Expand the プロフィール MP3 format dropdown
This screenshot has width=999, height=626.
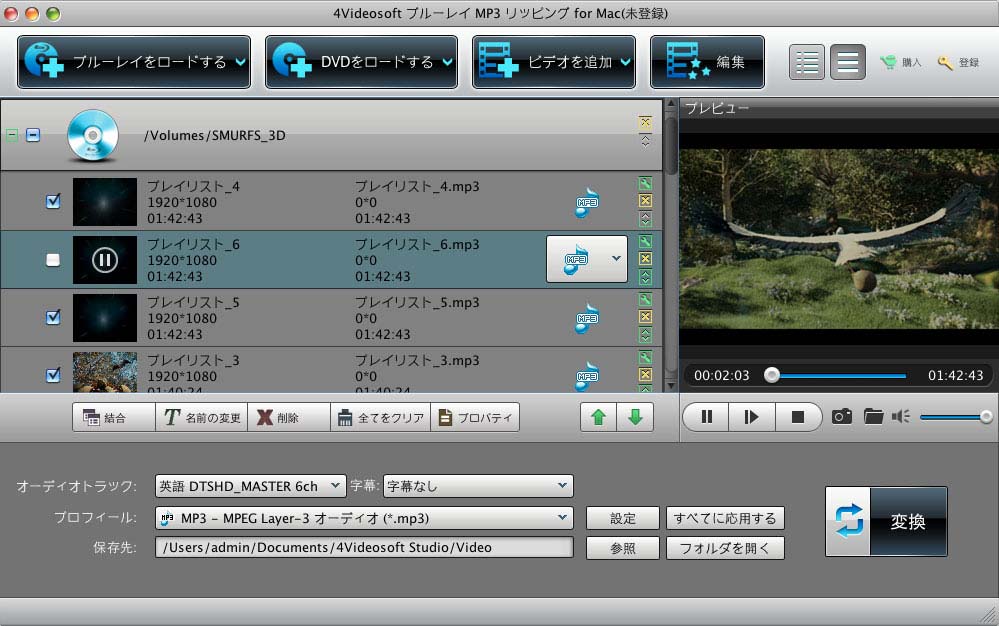pyautogui.click(x=364, y=518)
